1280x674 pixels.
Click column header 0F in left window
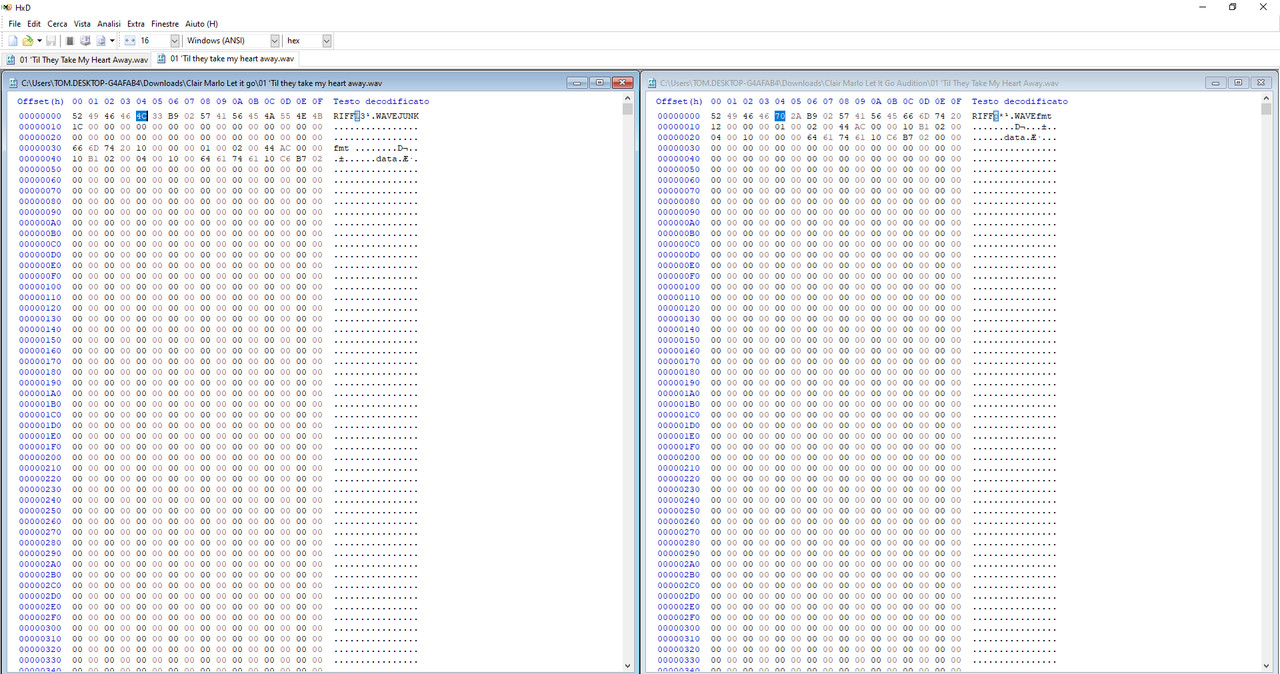click(x=317, y=101)
